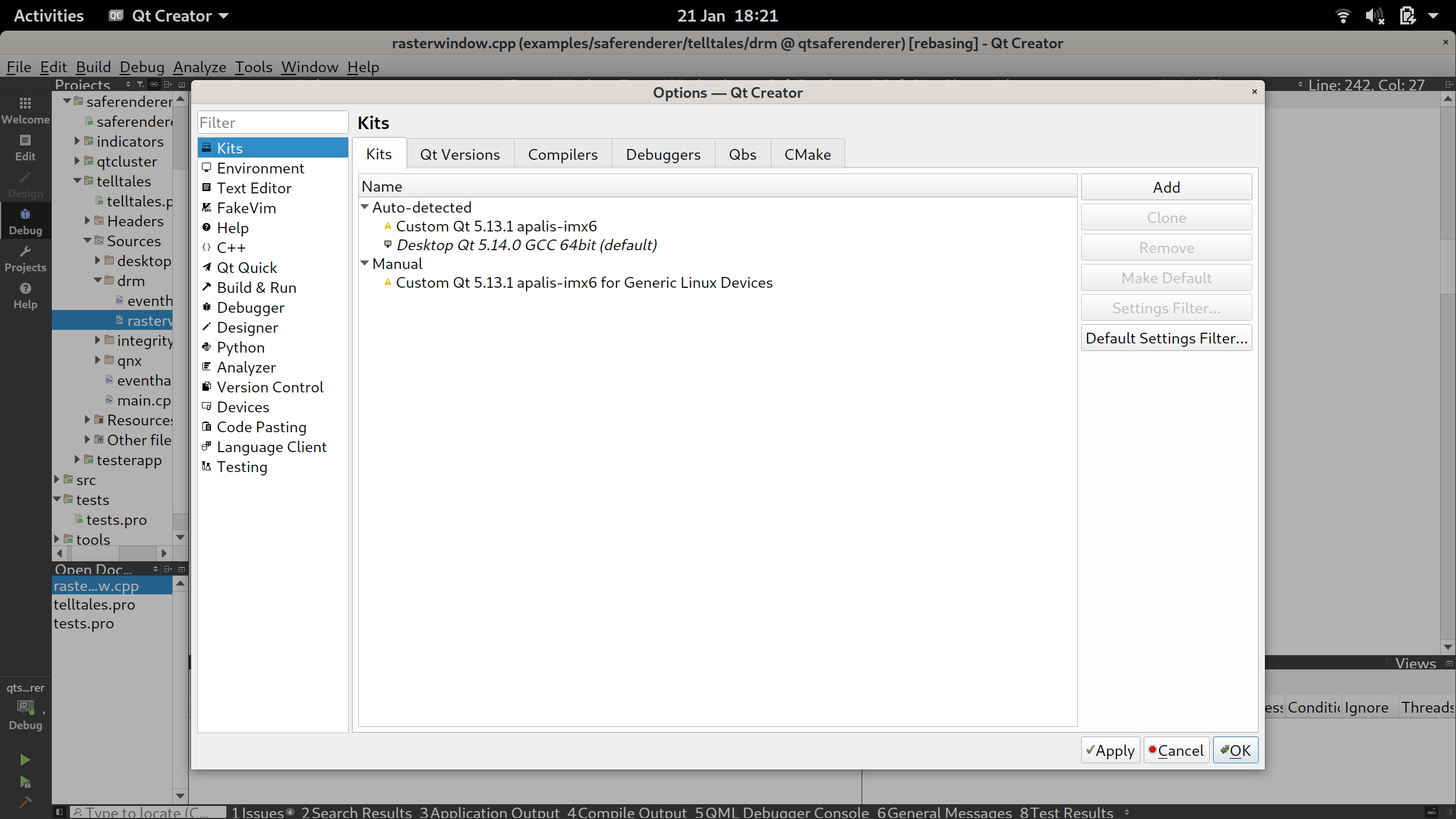
Task: Click the Type to locate field
Action: (148, 812)
